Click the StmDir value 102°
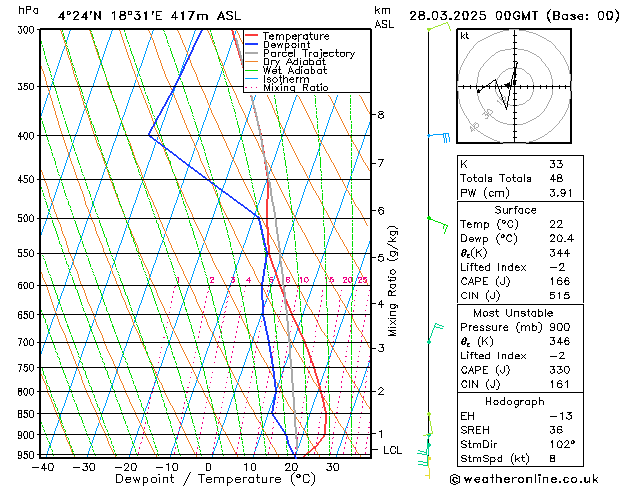This screenshot has height=486, width=629. (x=561, y=445)
